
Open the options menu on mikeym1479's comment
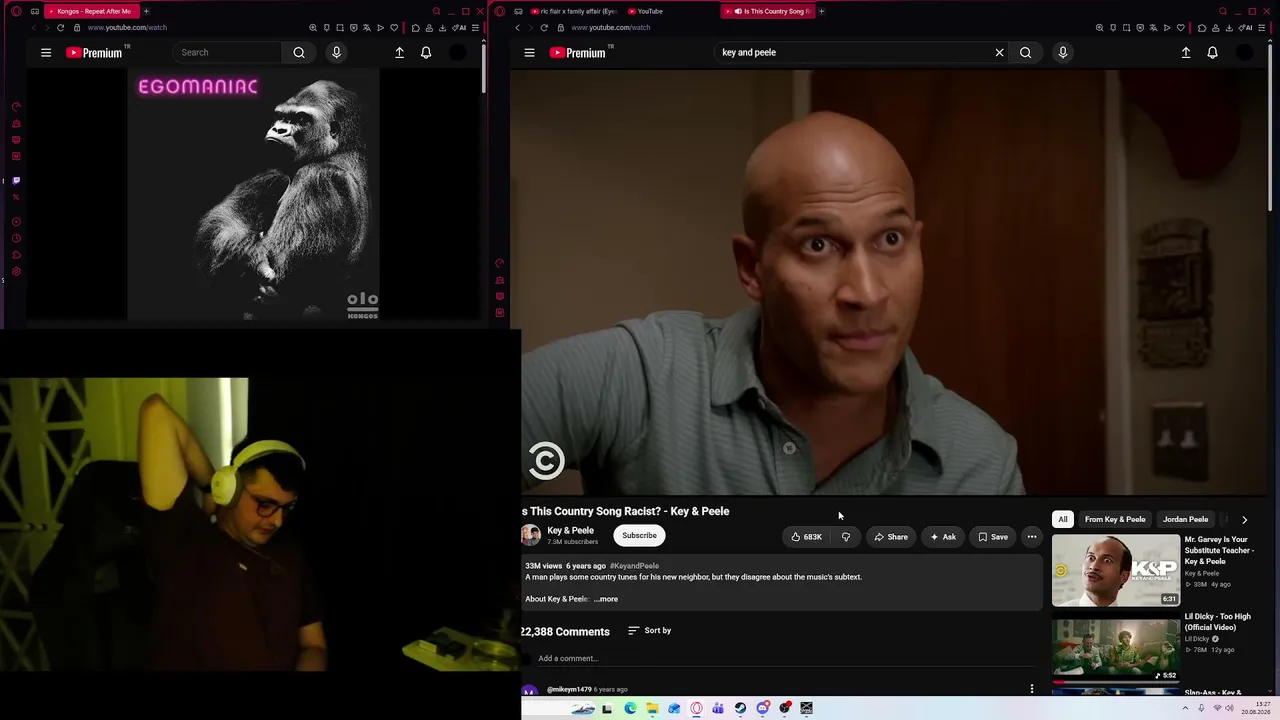pos(1031,689)
